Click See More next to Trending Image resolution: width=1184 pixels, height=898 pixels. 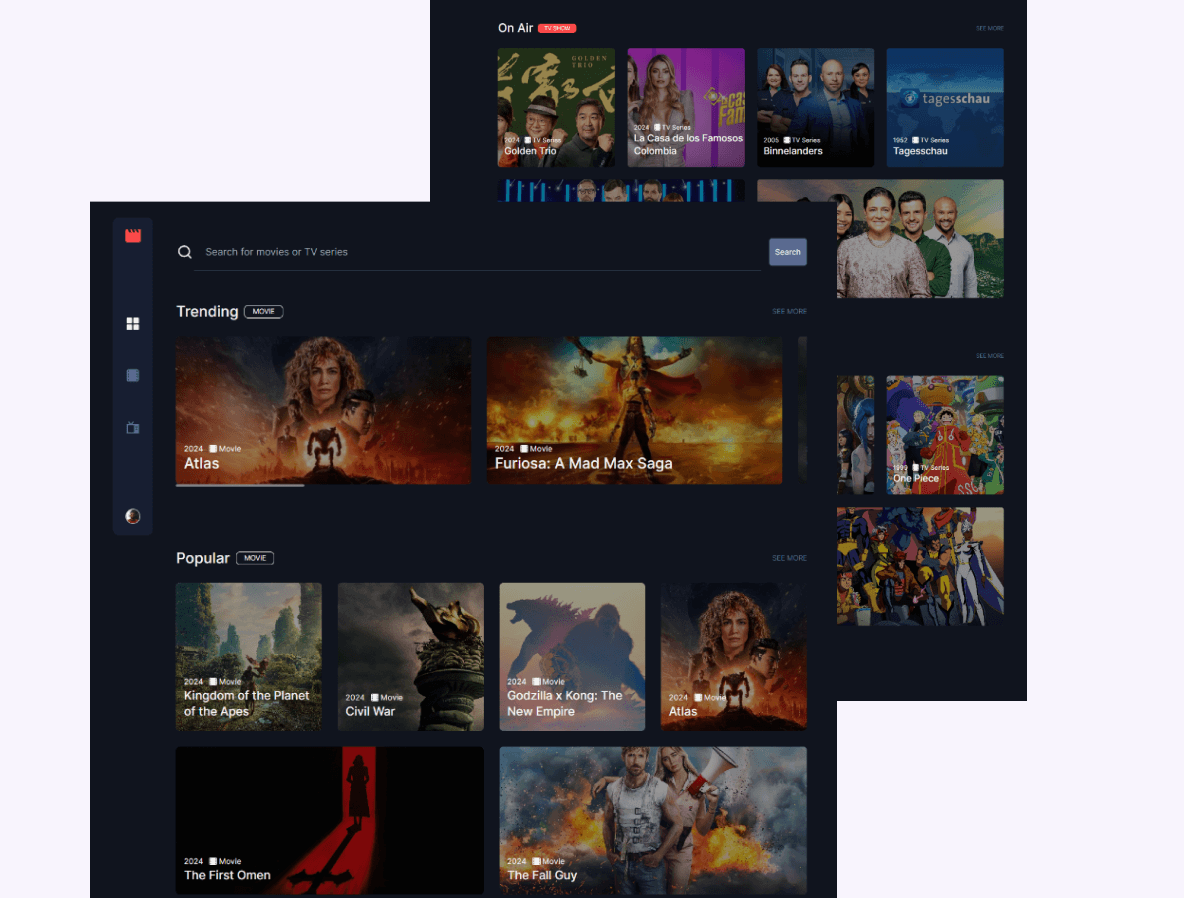click(x=789, y=311)
